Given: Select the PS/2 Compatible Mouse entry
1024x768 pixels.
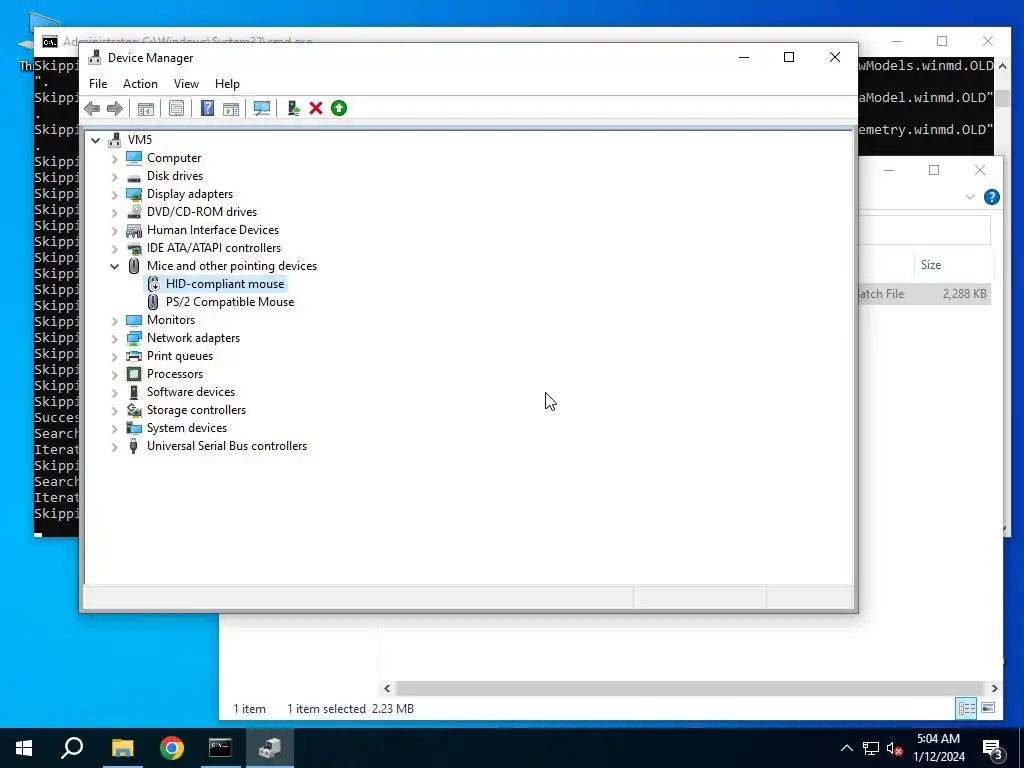Looking at the screenshot, I should (x=230, y=302).
